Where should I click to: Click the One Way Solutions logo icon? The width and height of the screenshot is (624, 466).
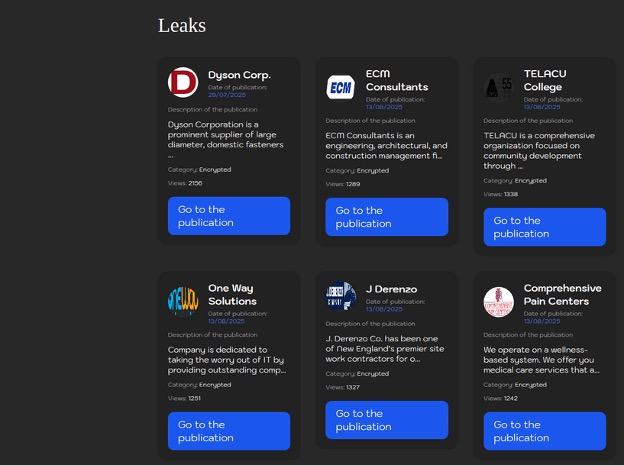(182, 301)
